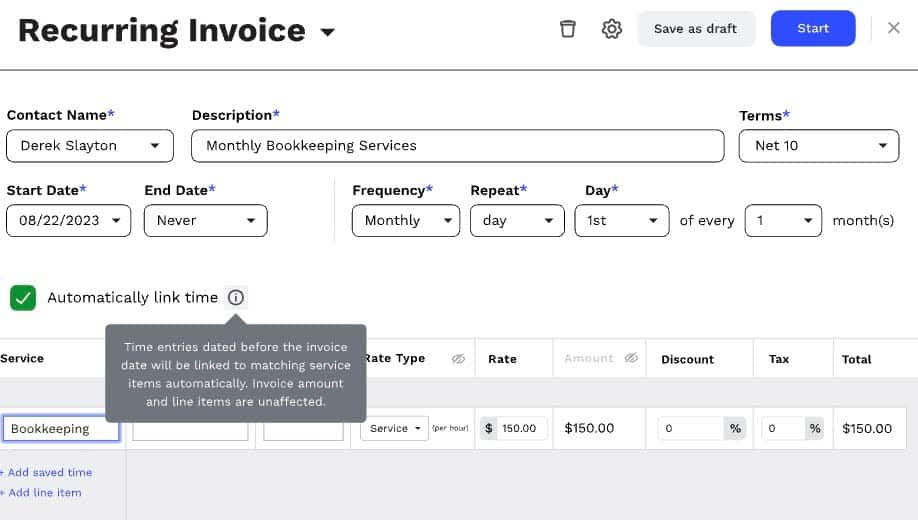Click the Discount percent input field
Screen dimensions: 918x520
coord(690,428)
